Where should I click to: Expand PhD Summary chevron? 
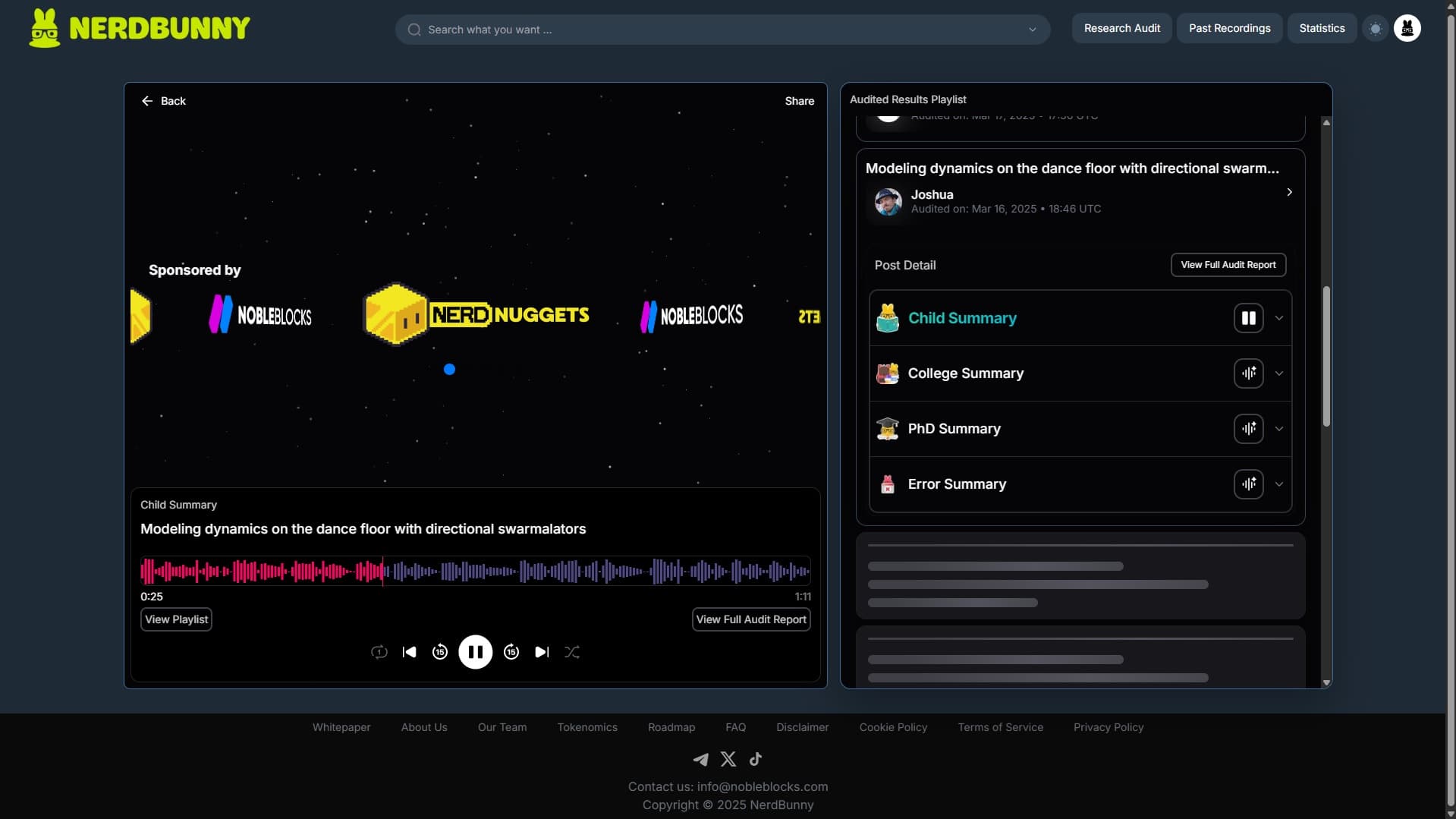pyautogui.click(x=1279, y=429)
